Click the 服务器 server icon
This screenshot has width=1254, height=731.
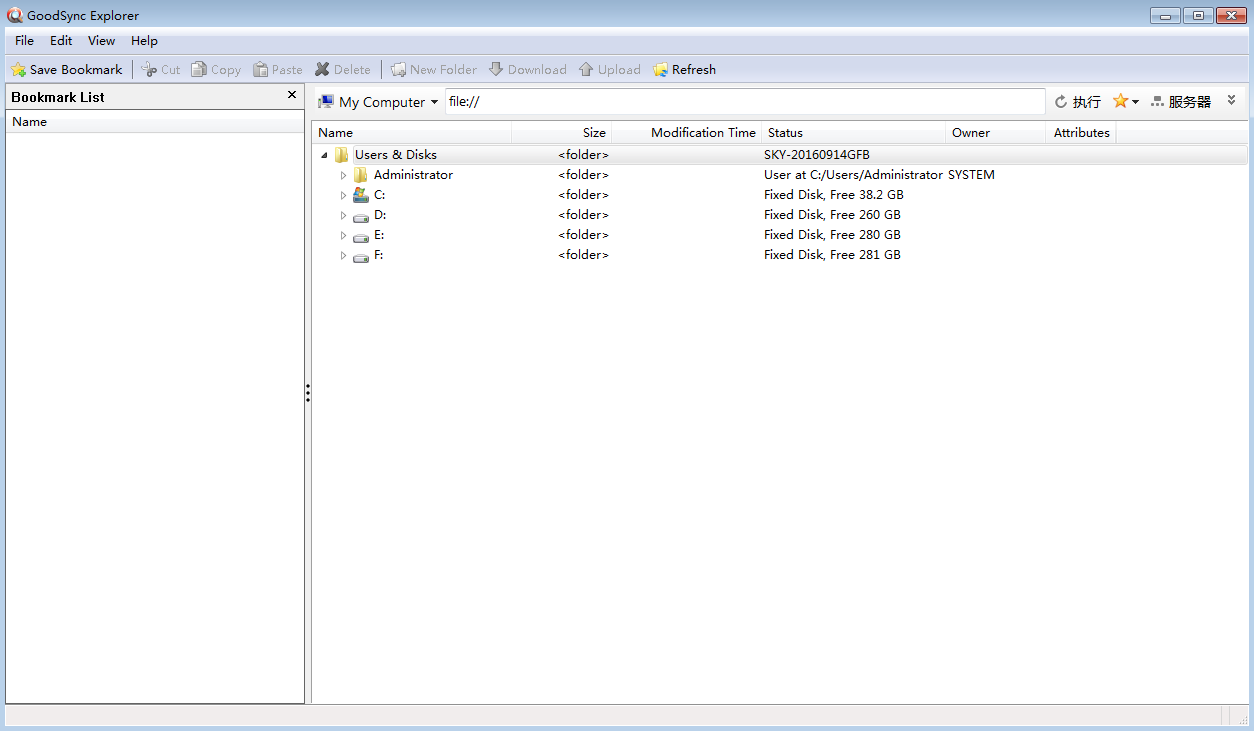click(1157, 102)
